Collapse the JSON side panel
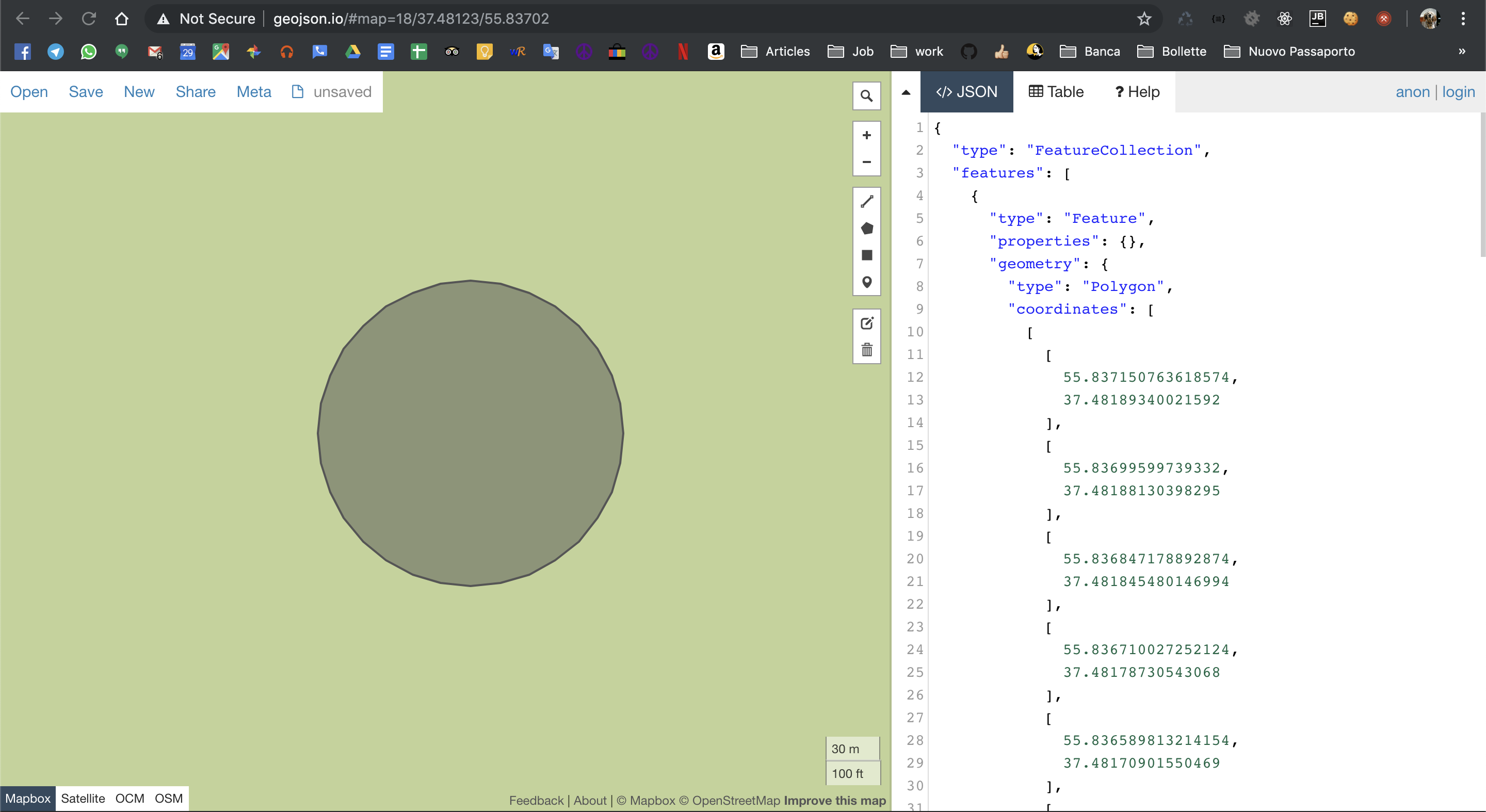This screenshot has width=1486, height=812. (905, 92)
